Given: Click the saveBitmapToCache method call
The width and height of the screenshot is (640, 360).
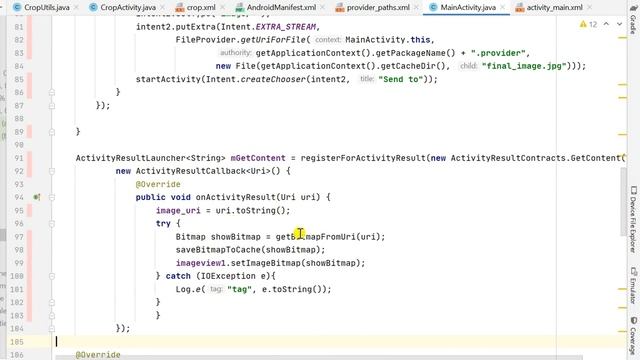Looking at the screenshot, I should (x=218, y=250).
